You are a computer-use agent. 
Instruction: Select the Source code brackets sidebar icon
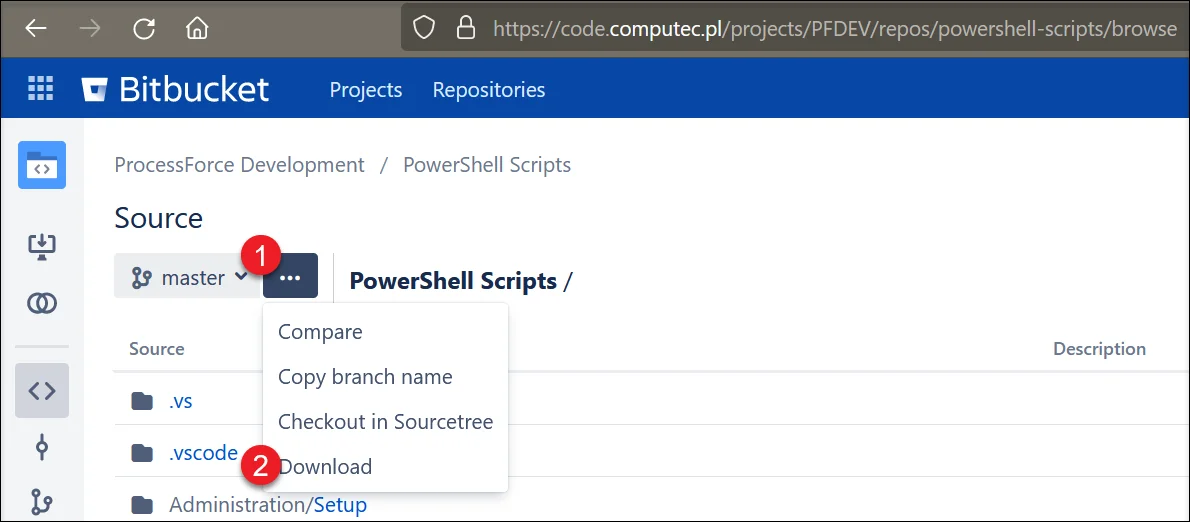tap(42, 390)
